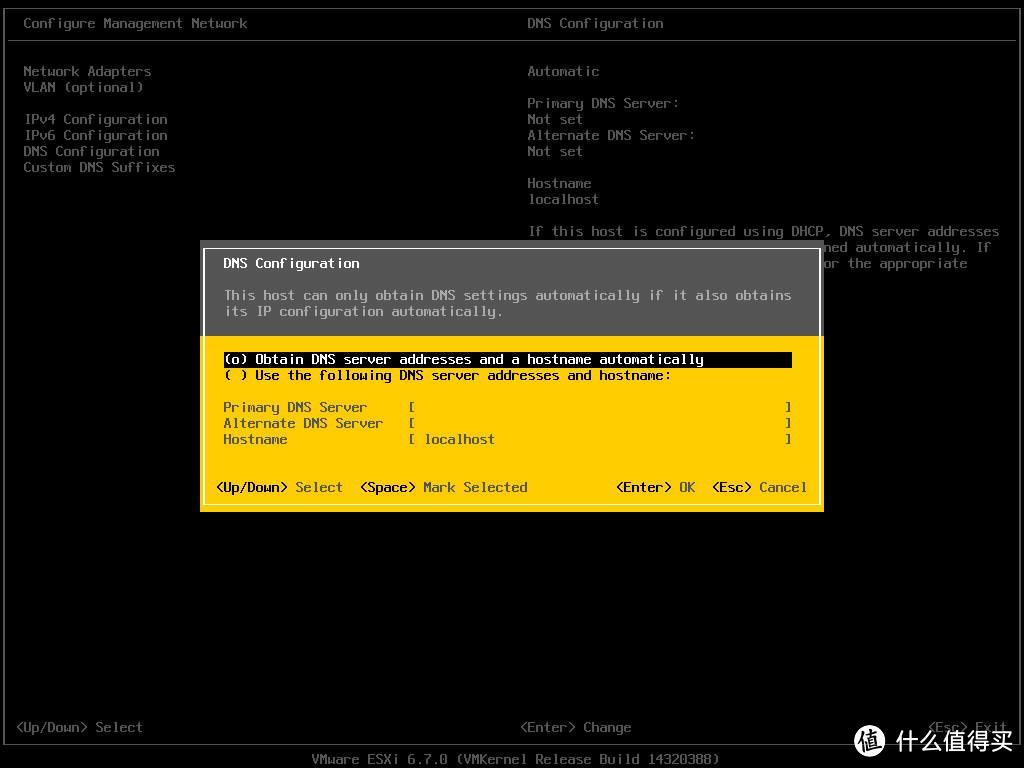Image resolution: width=1024 pixels, height=768 pixels.
Task: Choose Use the following DNS server addresses
Action: pyautogui.click(x=448, y=375)
